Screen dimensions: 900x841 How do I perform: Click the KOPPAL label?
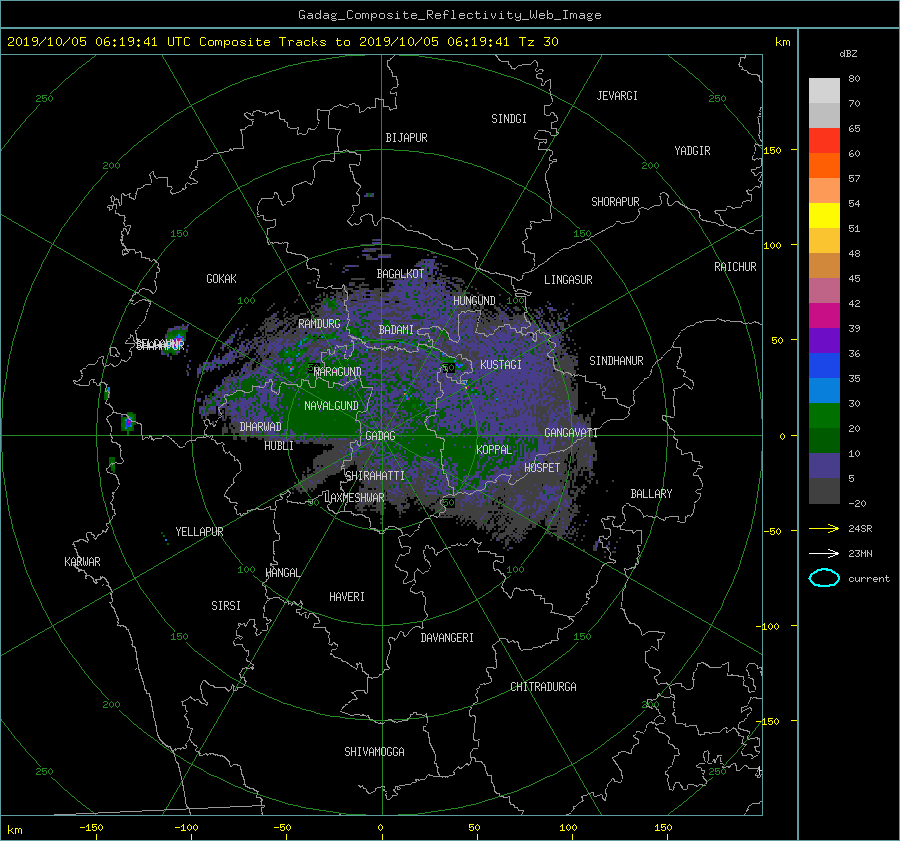[x=494, y=450]
